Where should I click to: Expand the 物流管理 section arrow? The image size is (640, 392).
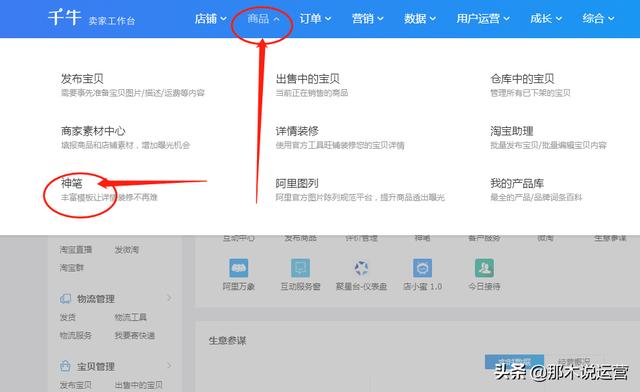pos(169,298)
